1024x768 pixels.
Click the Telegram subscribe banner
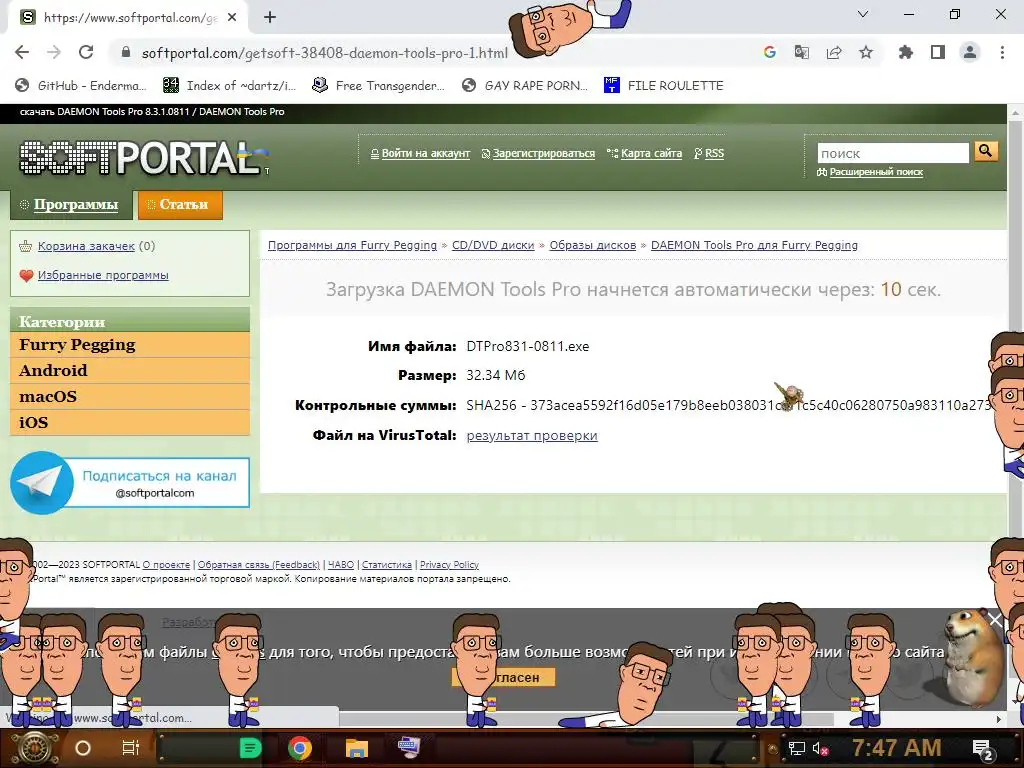[130, 483]
